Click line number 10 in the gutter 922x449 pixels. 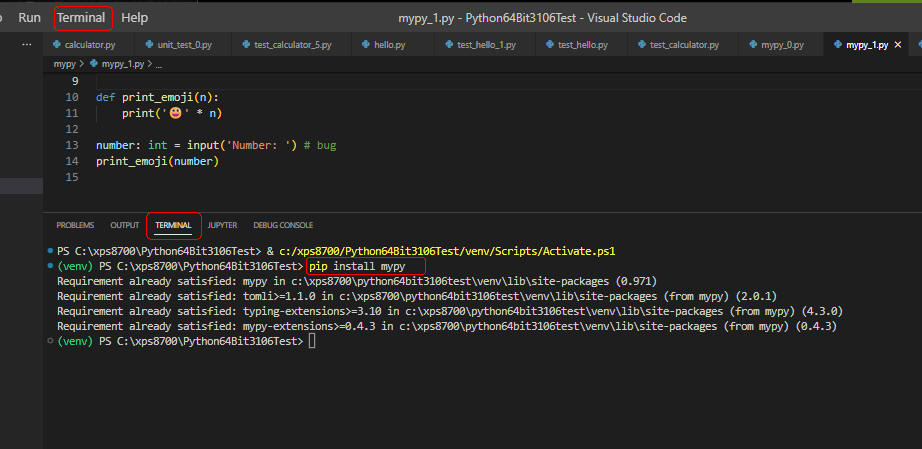click(x=72, y=97)
